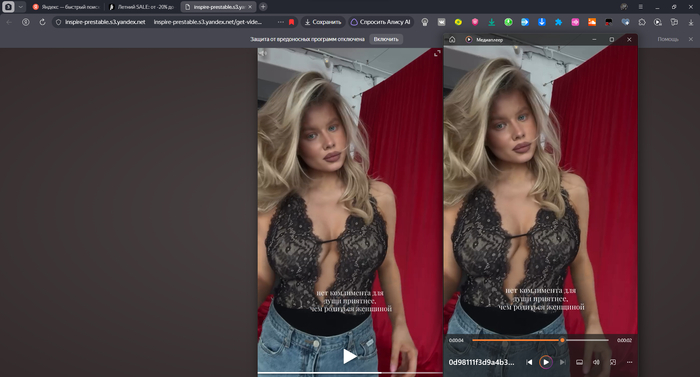Image resolution: width=700 pixels, height=377 pixels.
Task: Click the heart-plus extension icon
Action: (x=625, y=22)
